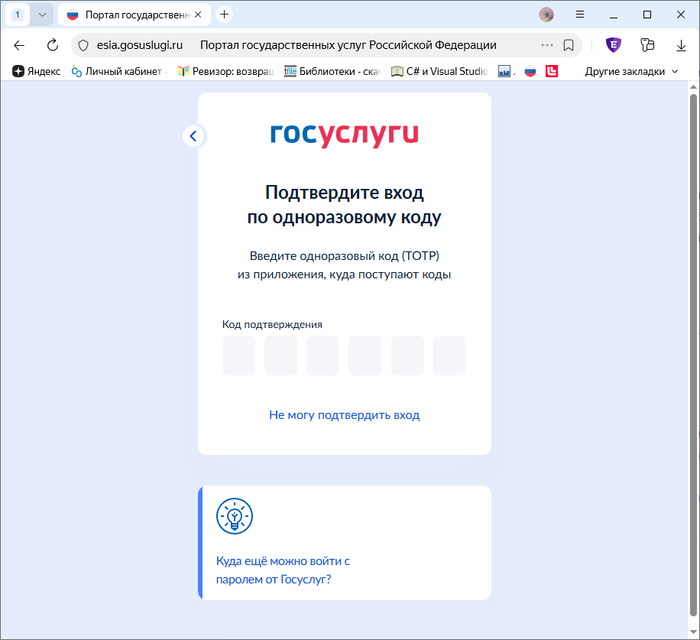Expand the Другие закладки bookmarks folder
Viewport: 700px width, 640px height.
point(631,71)
